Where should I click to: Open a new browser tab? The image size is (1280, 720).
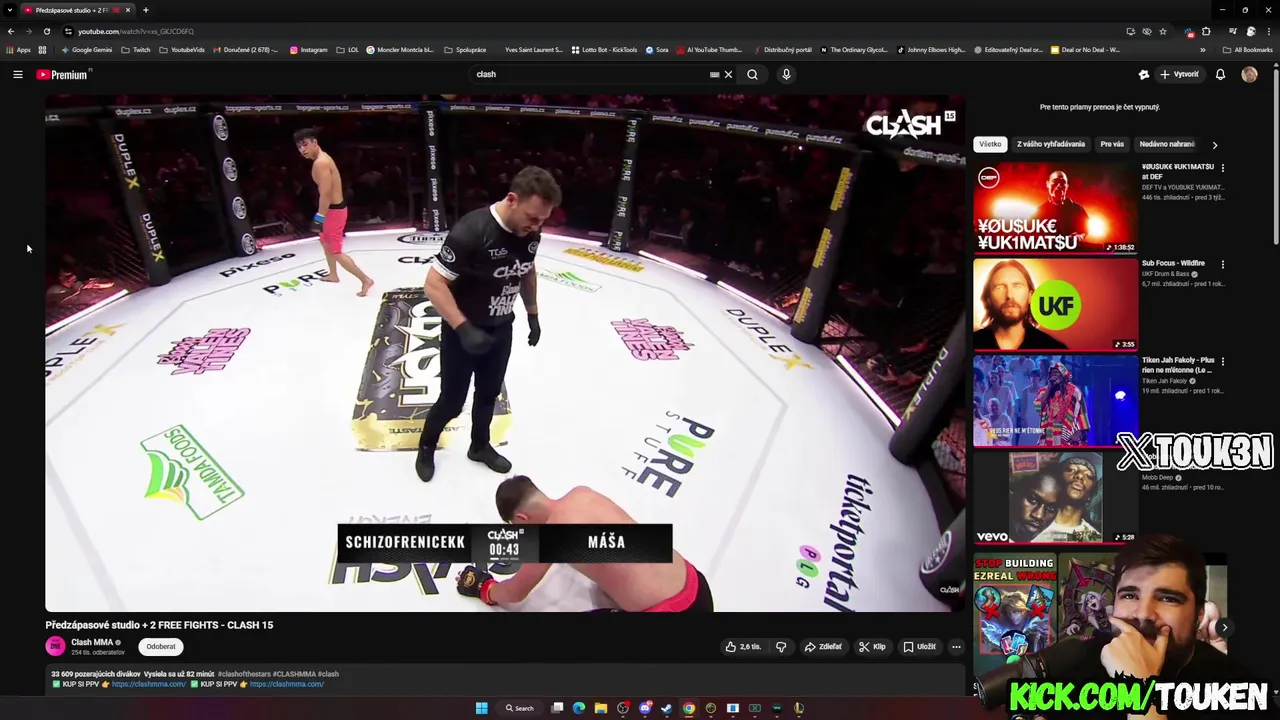pos(146,10)
